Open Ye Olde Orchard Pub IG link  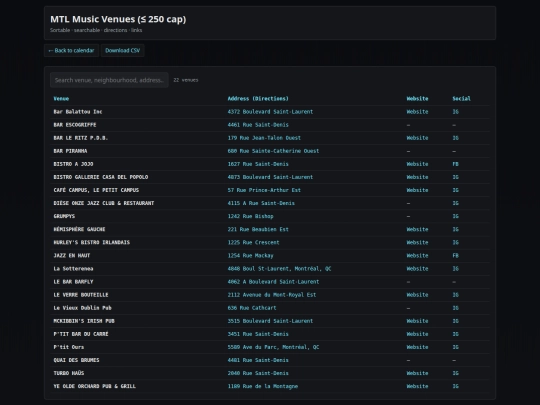click(x=456, y=386)
